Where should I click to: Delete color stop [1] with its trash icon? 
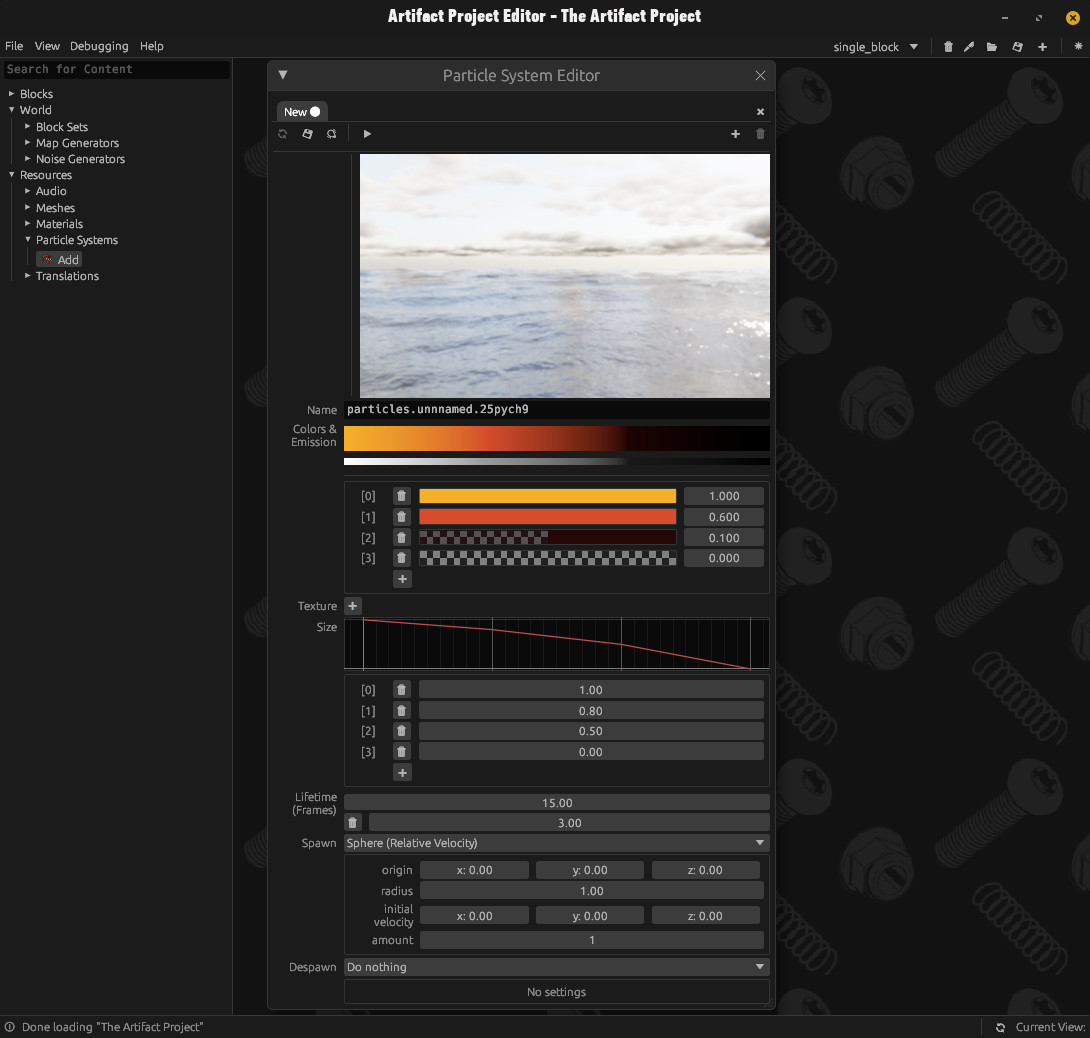[401, 517]
